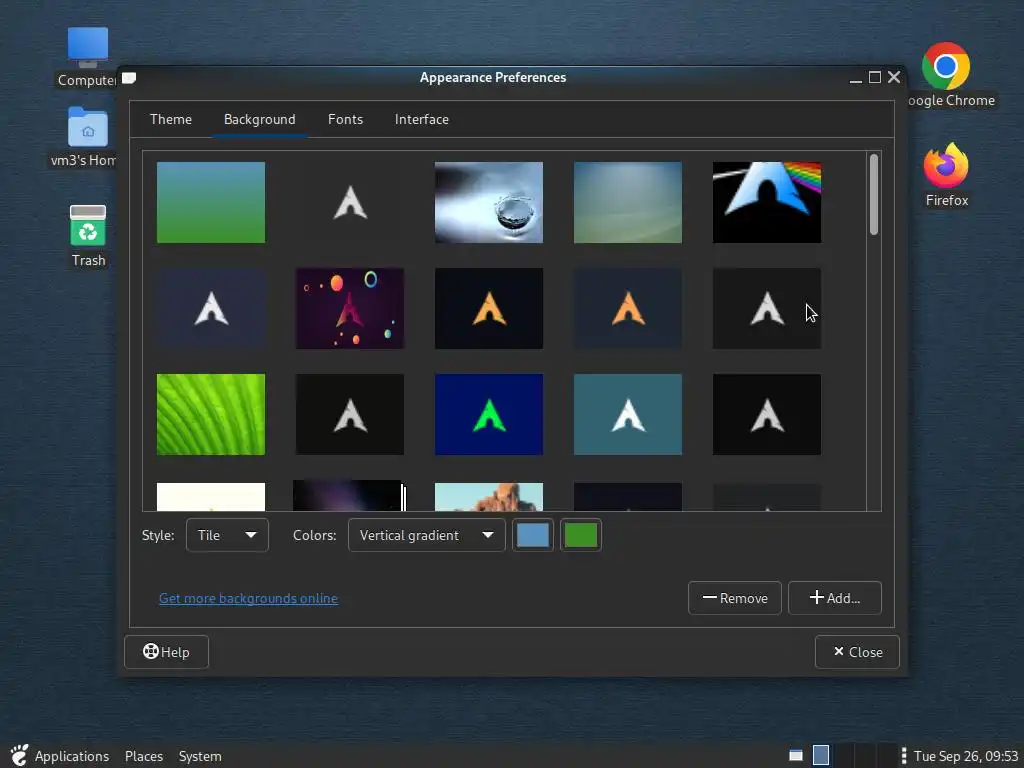Open the Places menu

coord(144,756)
